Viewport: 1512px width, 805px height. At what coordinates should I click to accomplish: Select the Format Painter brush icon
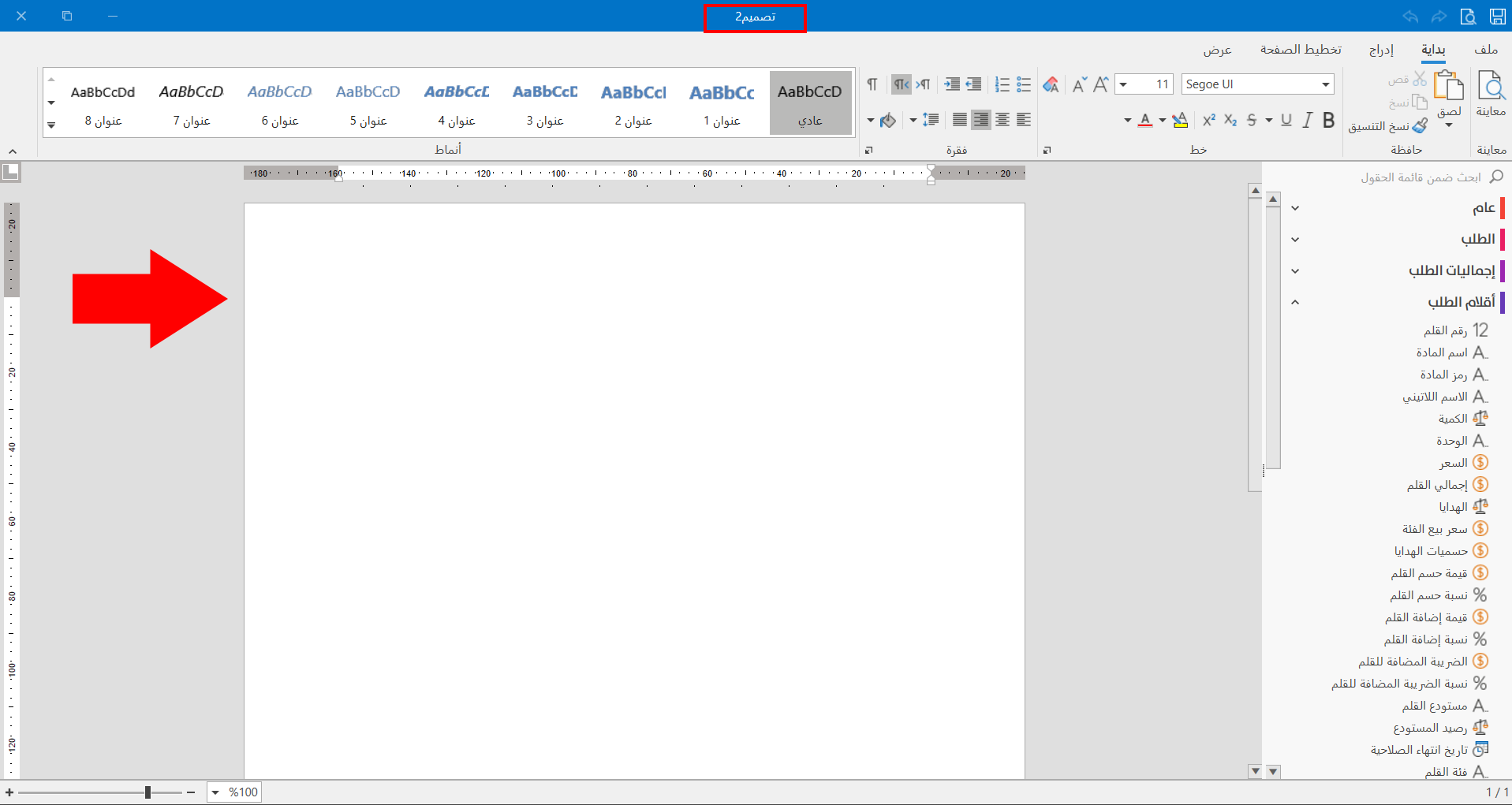click(1420, 125)
